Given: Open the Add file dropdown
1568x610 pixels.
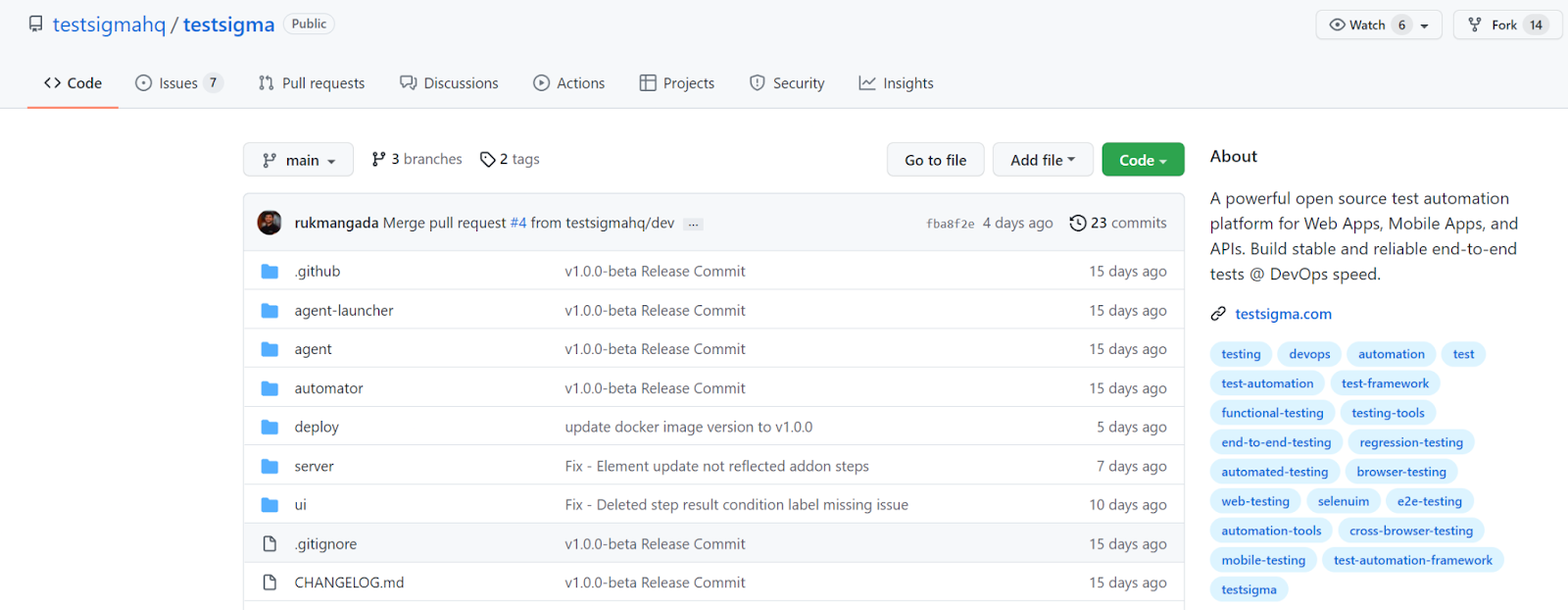Looking at the screenshot, I should pos(1043,160).
